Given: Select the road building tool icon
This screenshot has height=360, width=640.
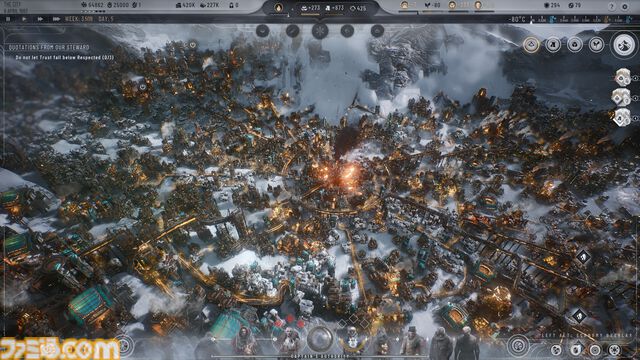Looking at the screenshot, I should pyautogui.click(x=292, y=31).
